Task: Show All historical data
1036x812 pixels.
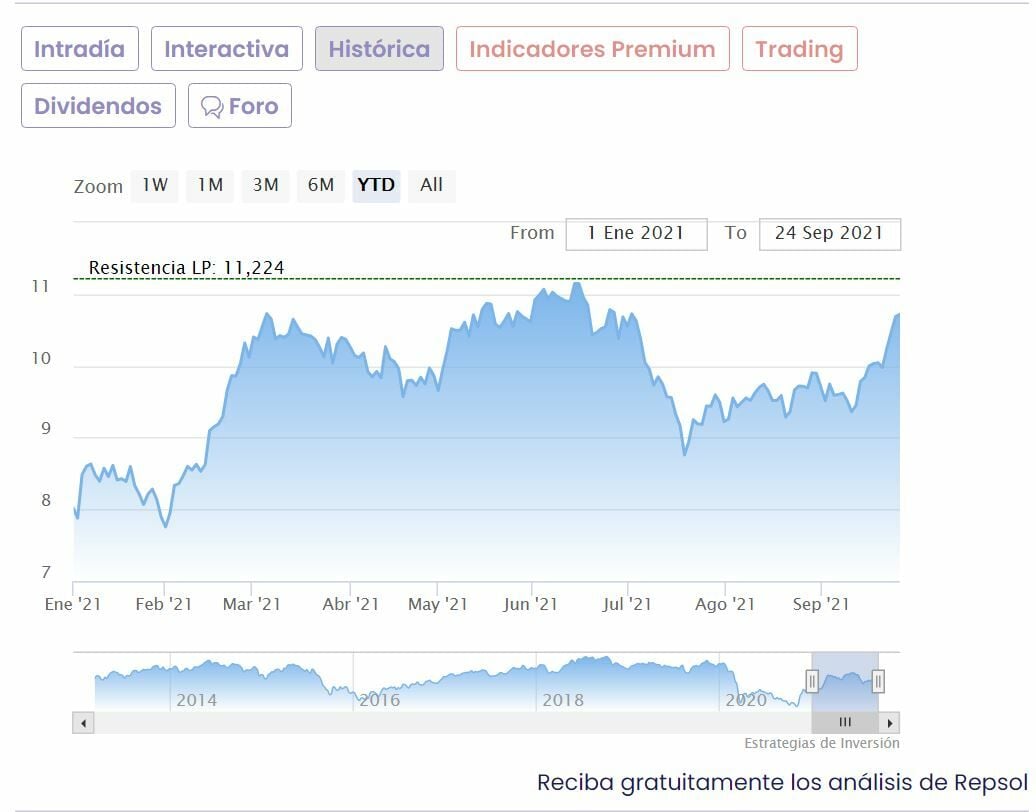Action: (431, 185)
